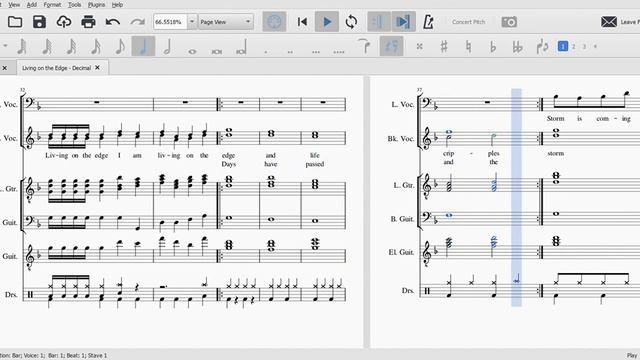Open the Format menu
The image size is (640, 360).
tap(52, 5)
